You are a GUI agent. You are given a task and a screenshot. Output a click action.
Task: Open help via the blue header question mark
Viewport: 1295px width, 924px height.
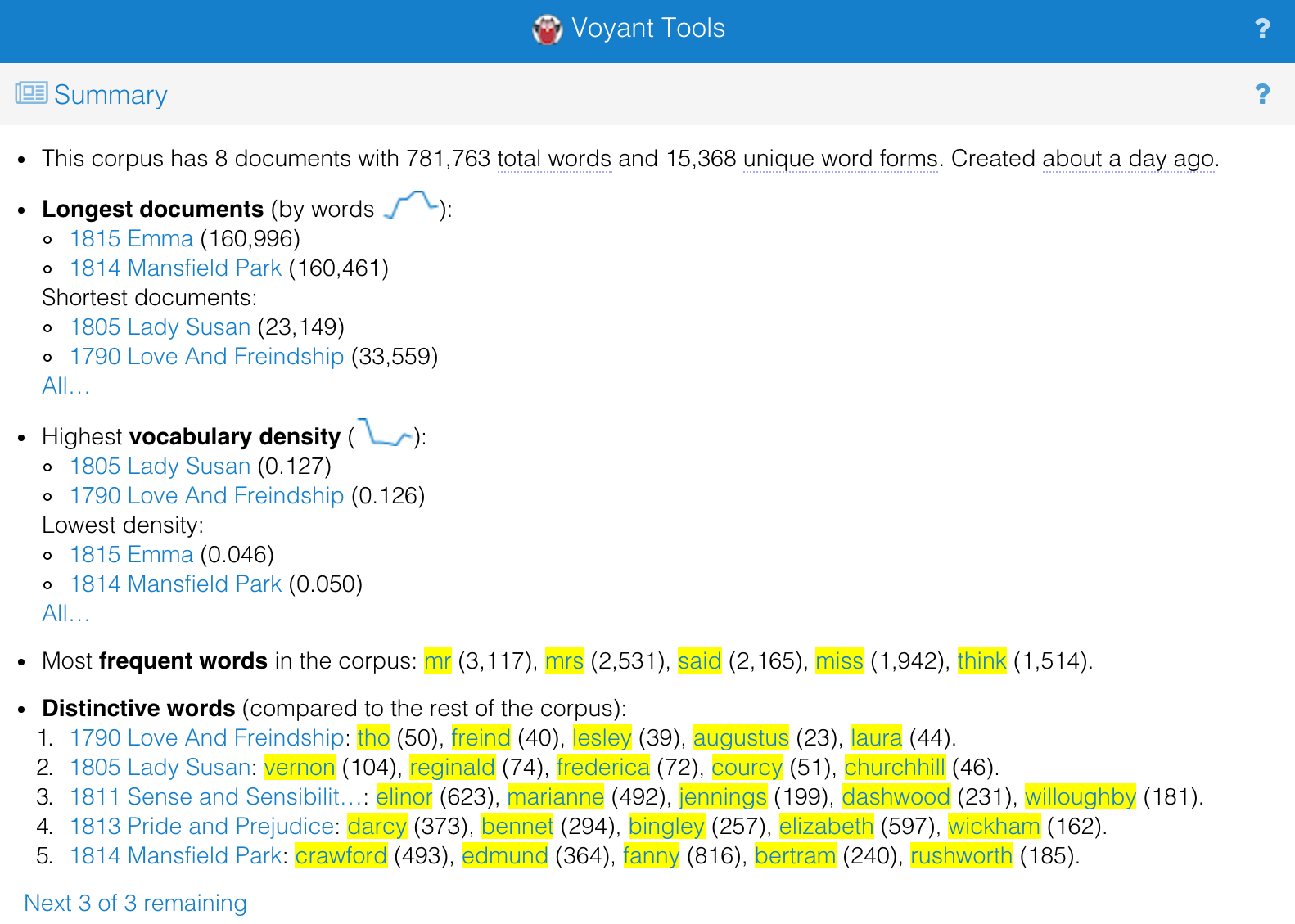click(x=1262, y=29)
